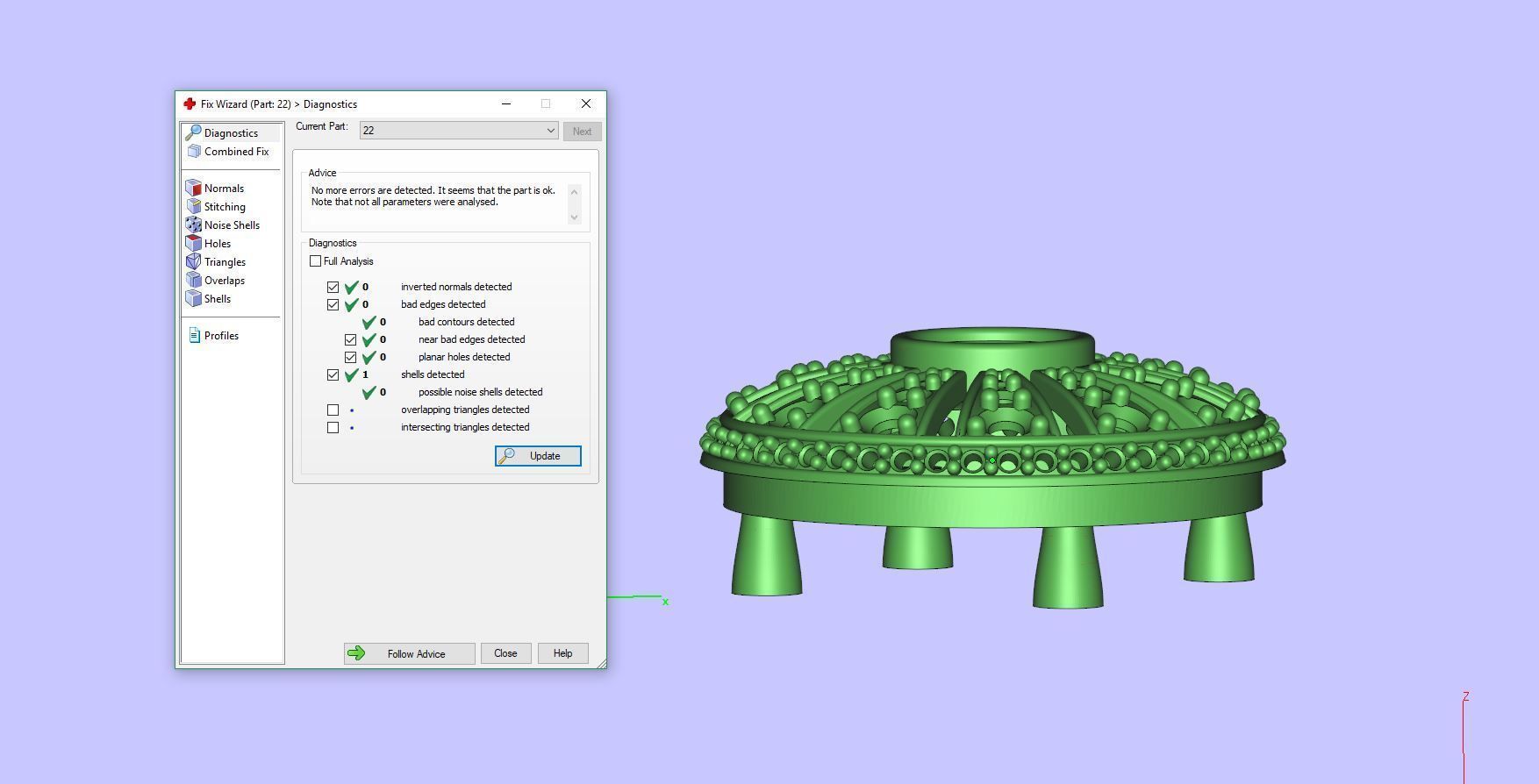1539x784 pixels.
Task: Tick the intersecting triangles detection checkbox
Action: coord(333,427)
